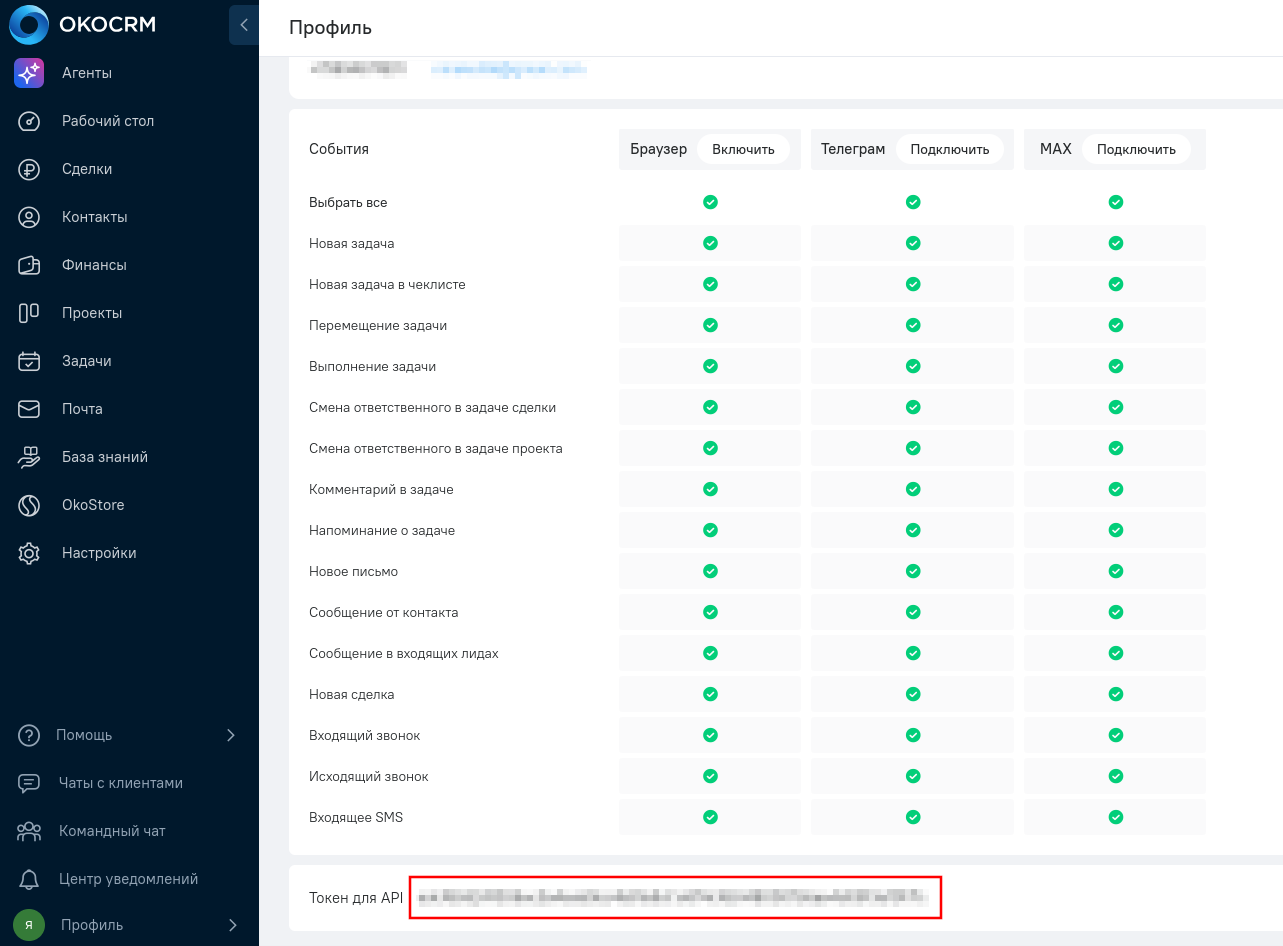Open Сделки via the ruble icon

point(29,169)
